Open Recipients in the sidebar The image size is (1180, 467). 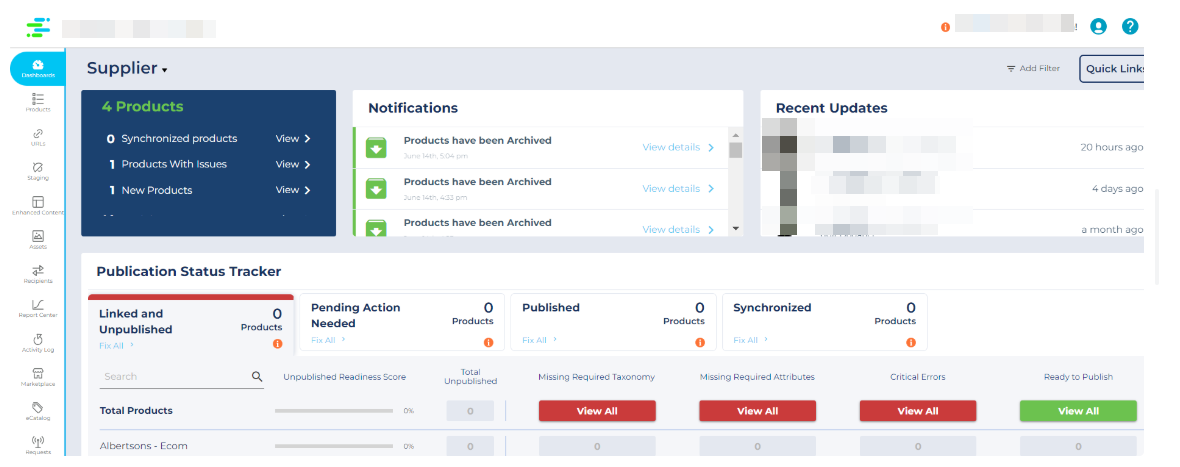38,273
